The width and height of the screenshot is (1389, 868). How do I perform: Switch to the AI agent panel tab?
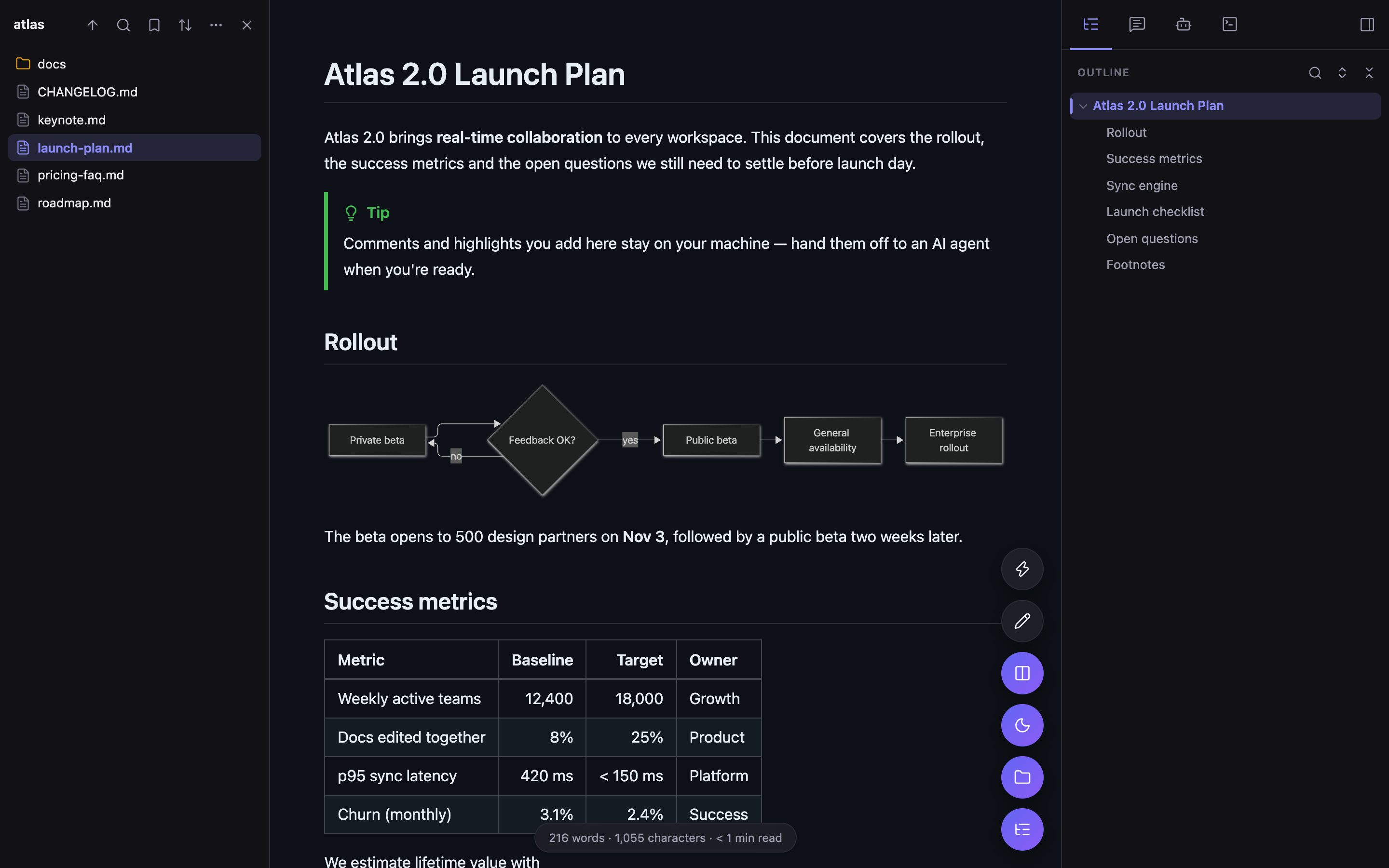1184,24
